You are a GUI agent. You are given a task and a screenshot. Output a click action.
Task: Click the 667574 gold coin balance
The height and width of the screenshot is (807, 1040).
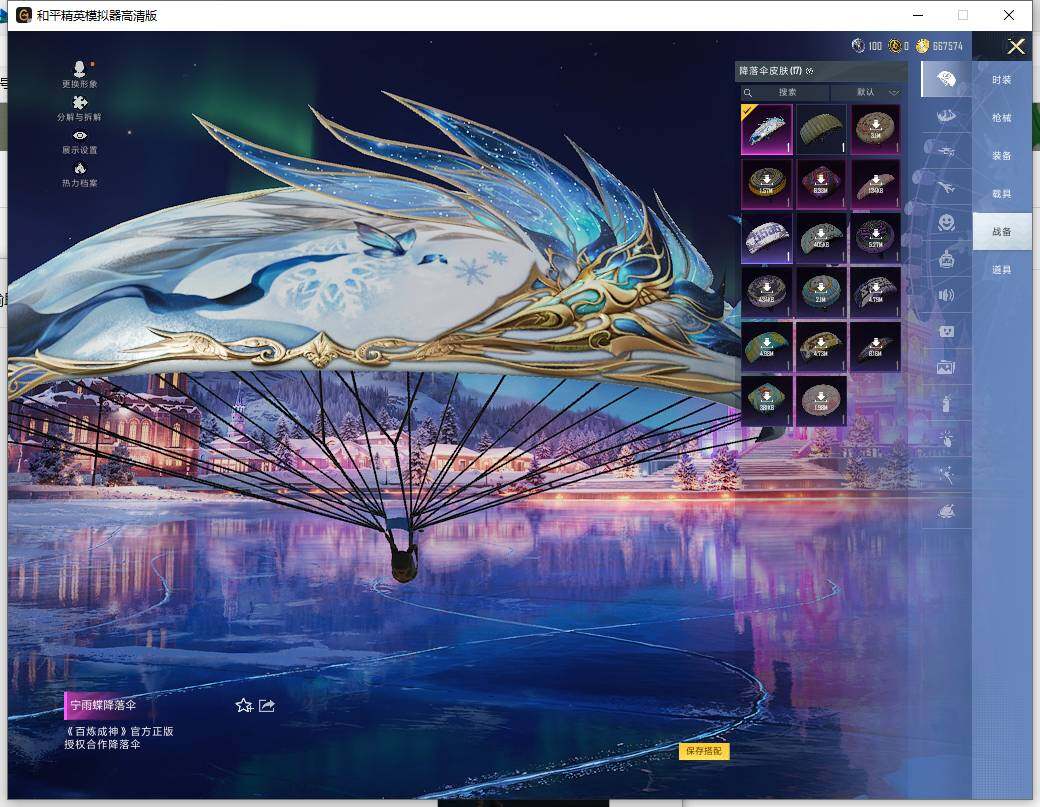[x=939, y=46]
